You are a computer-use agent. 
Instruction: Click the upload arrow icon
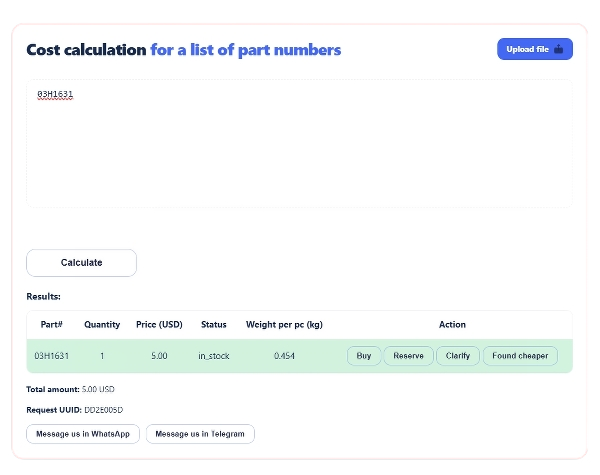tap(559, 49)
